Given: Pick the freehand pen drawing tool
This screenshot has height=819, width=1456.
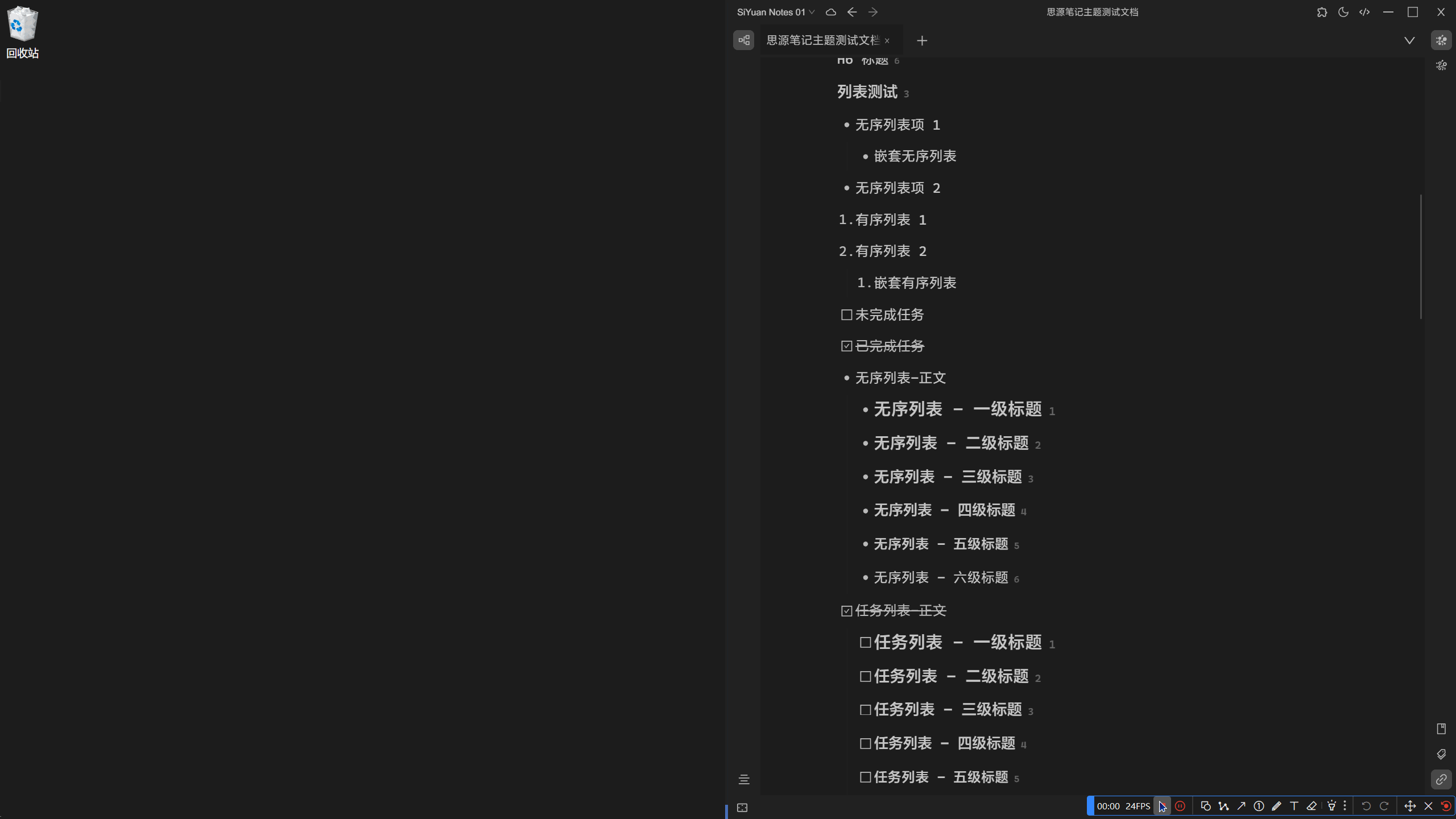Looking at the screenshot, I should 1277,806.
